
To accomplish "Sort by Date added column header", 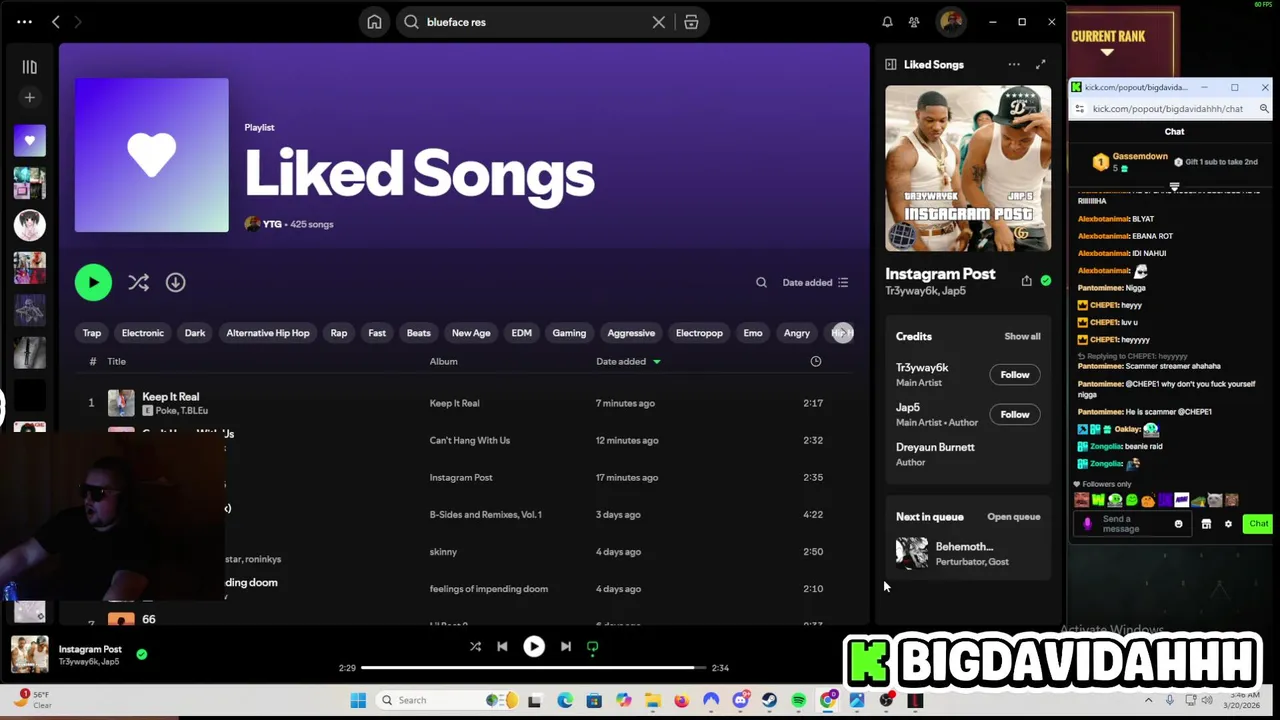I will click(x=628, y=361).
